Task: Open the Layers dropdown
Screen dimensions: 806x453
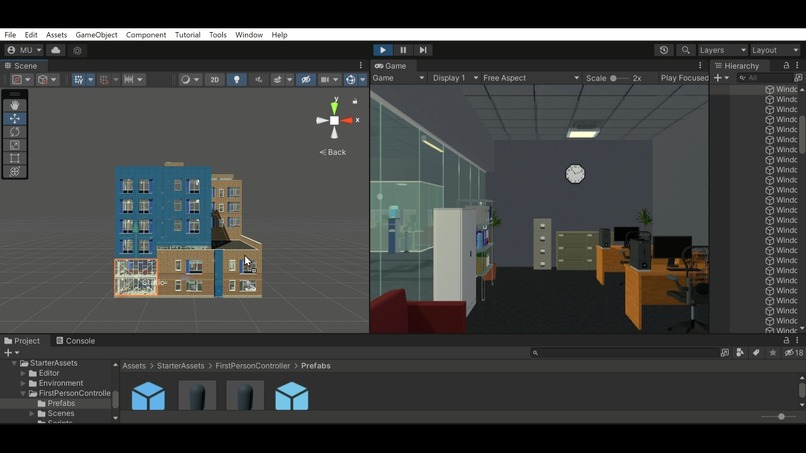Action: pyautogui.click(x=722, y=50)
